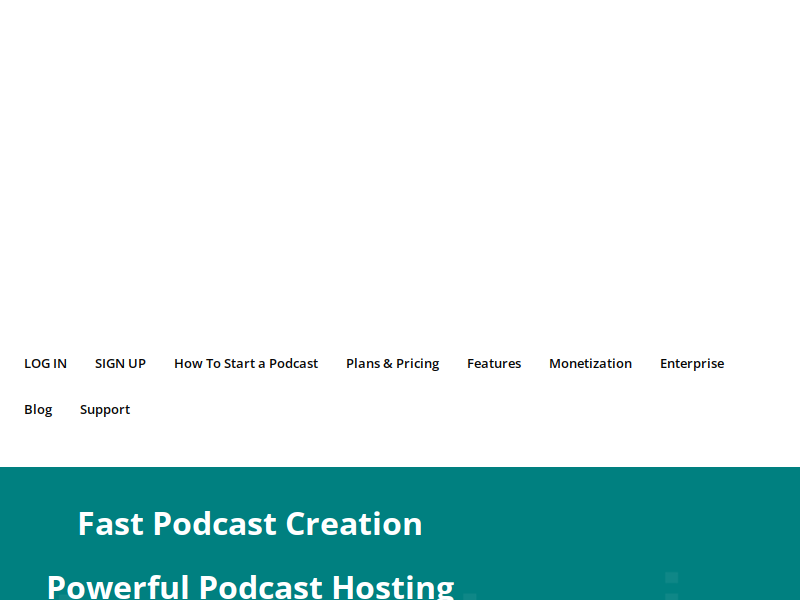
Task: Open the Blog link
Action: [x=38, y=410]
